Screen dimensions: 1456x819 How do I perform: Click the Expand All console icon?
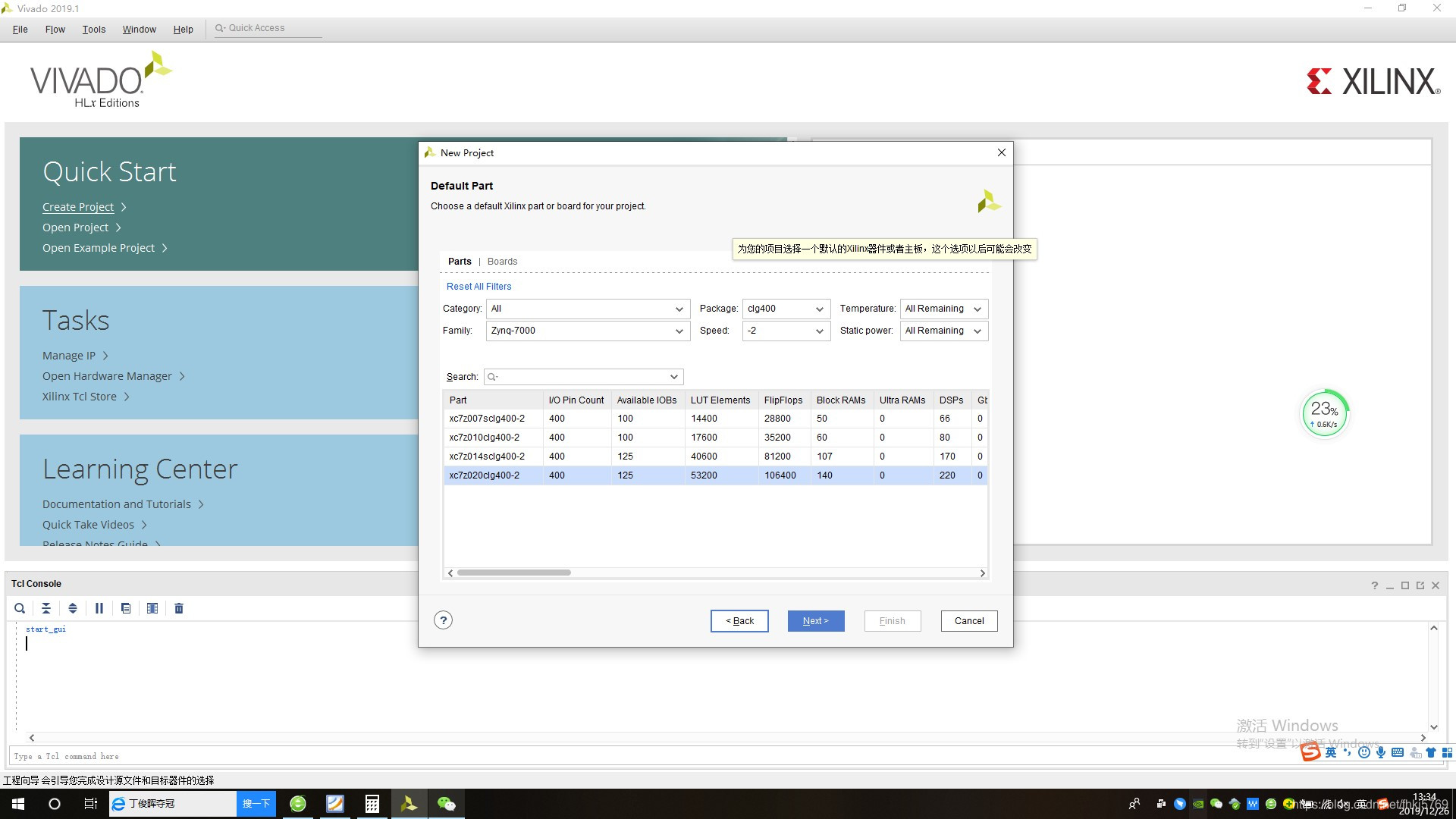[73, 608]
